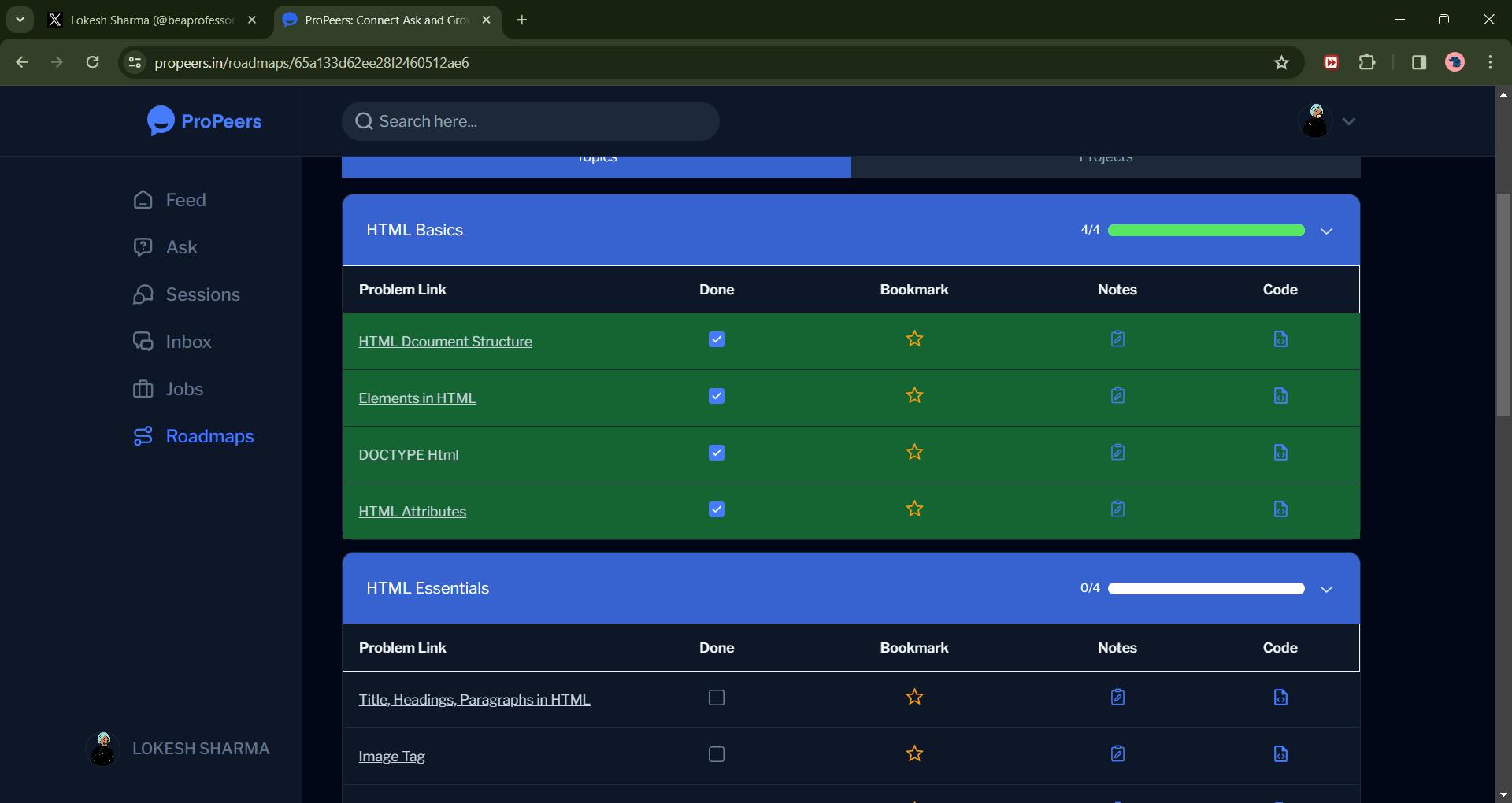
Task: Click the LOKESH SHARMA profile at sidebar bottom
Action: pos(178,749)
